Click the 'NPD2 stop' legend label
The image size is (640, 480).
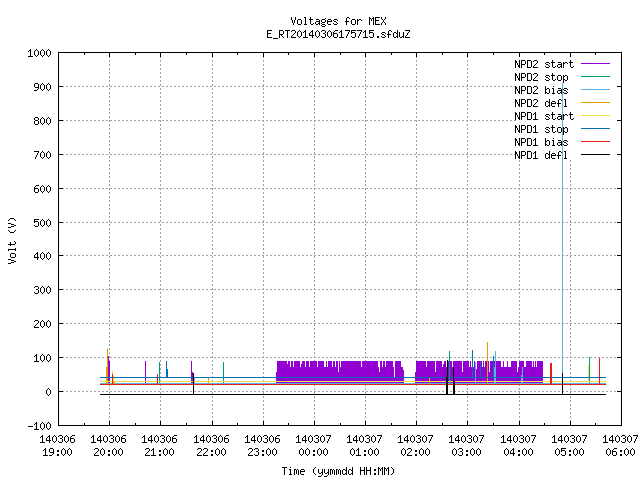541,77
